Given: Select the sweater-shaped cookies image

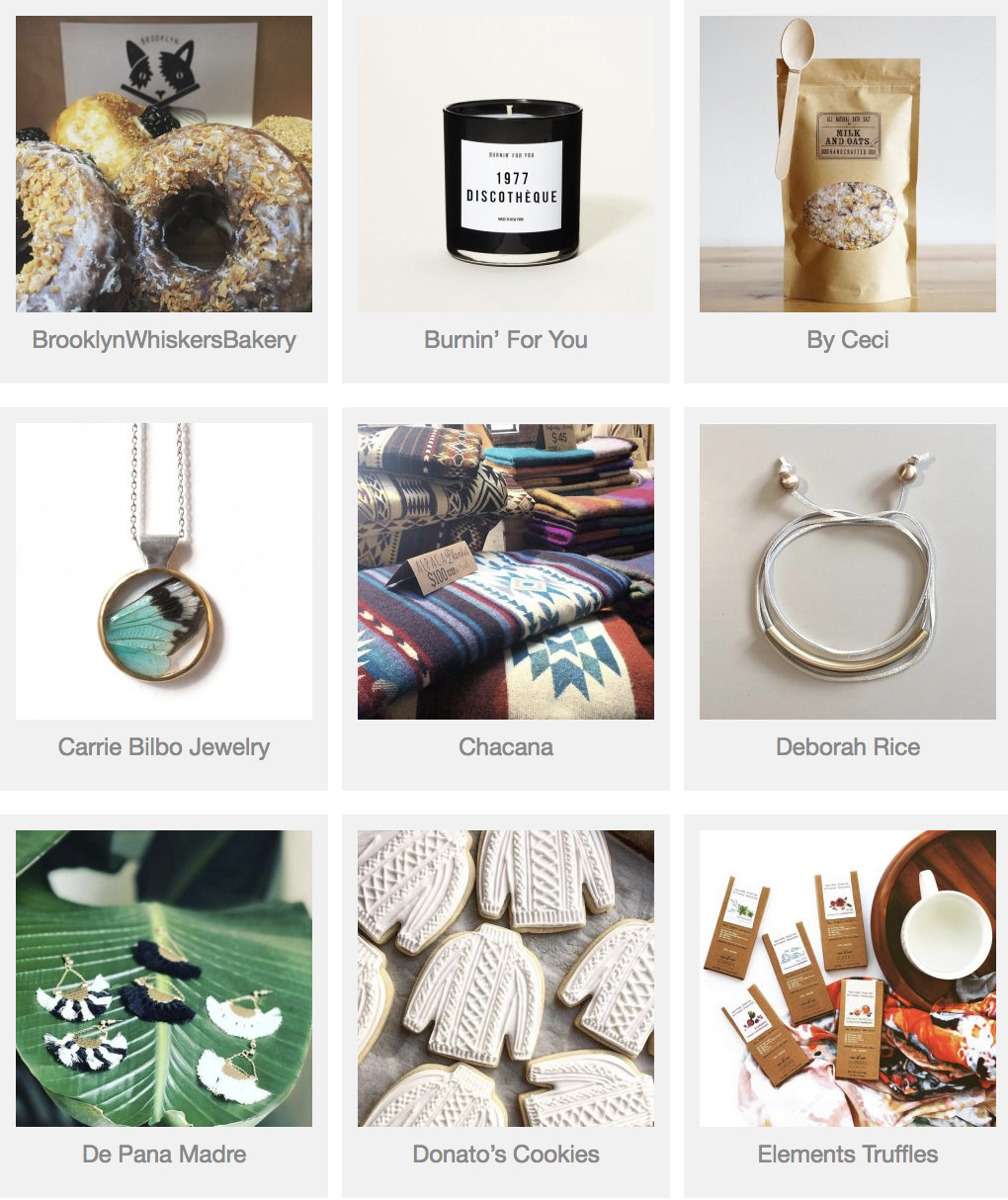Looking at the screenshot, I should coord(506,979).
